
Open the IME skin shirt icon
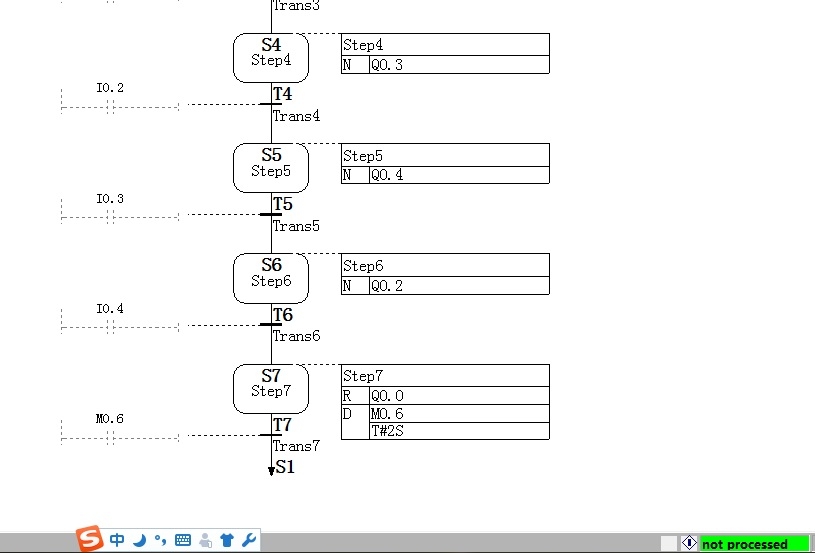[x=227, y=541]
